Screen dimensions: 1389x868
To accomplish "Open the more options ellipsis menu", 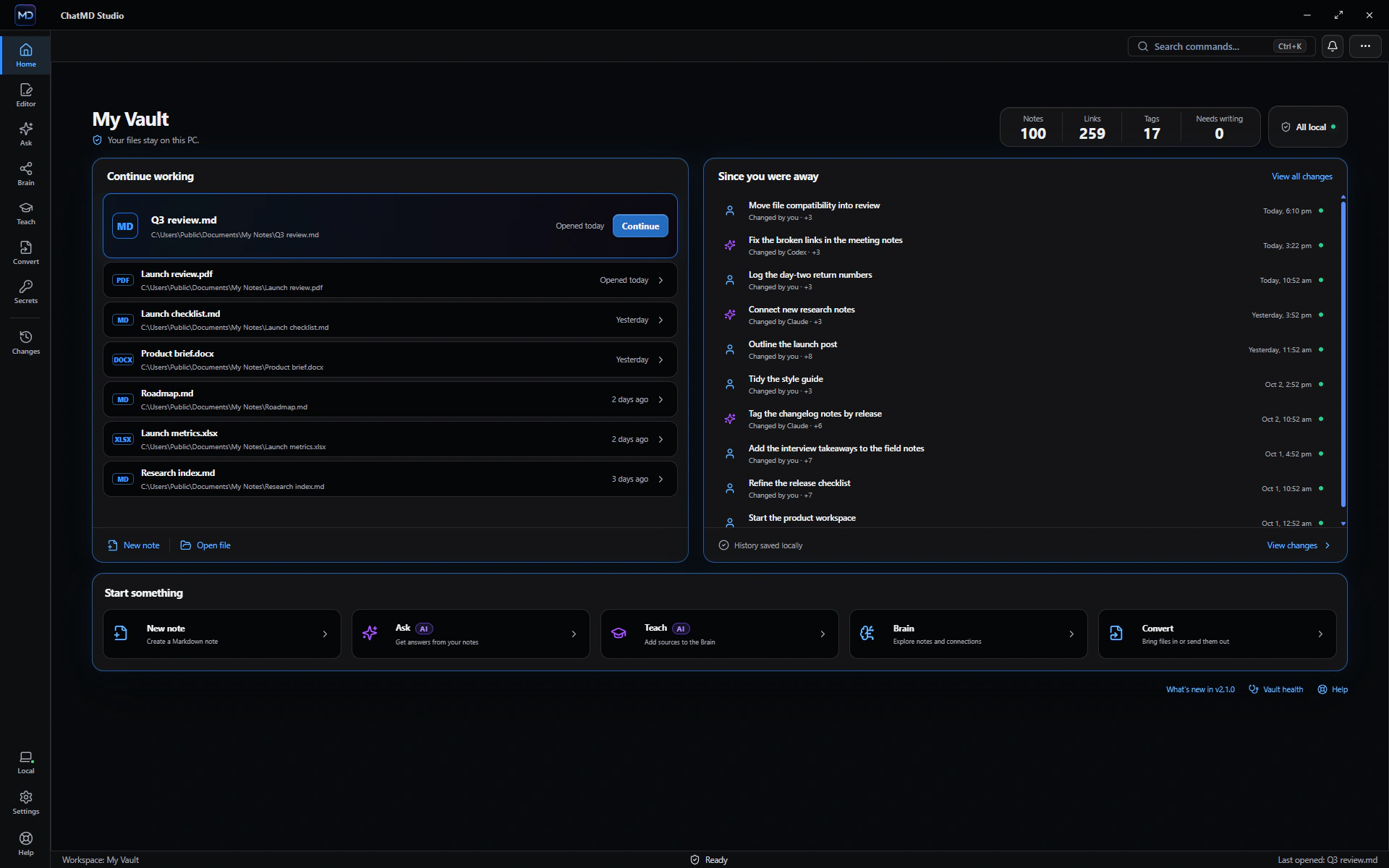I will tap(1365, 46).
